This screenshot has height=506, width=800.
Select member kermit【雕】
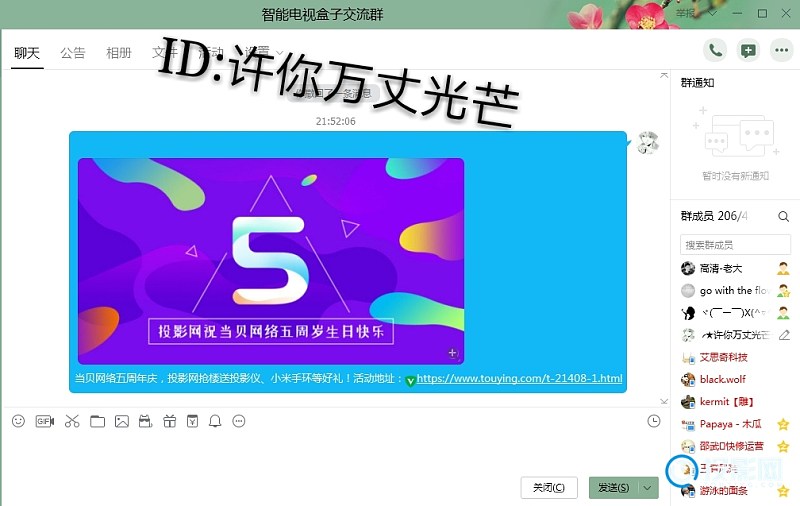tap(727, 401)
